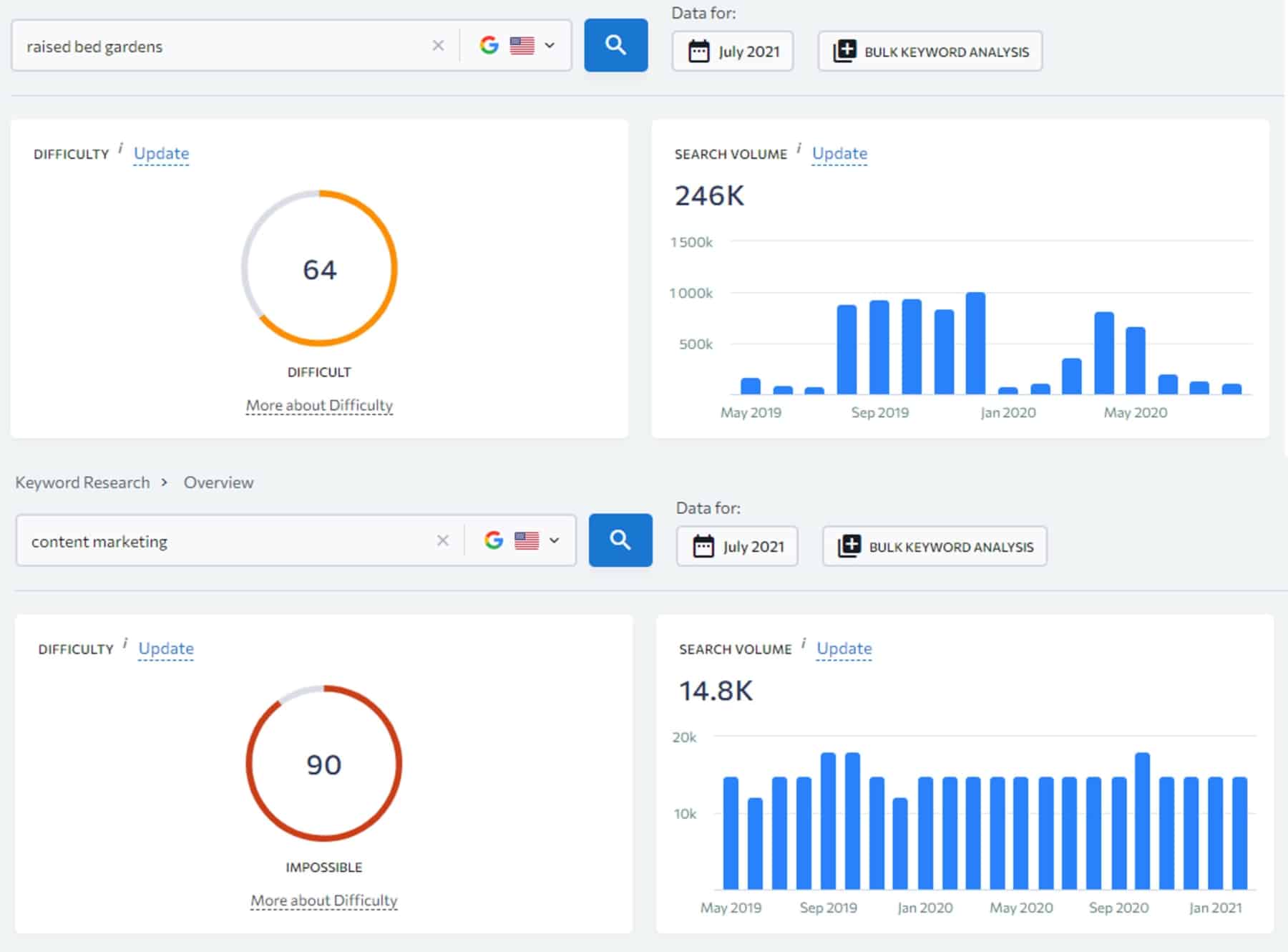Click 'May 2020' axis label in top chart
The width and height of the screenshot is (1288, 952).
pos(1136,412)
